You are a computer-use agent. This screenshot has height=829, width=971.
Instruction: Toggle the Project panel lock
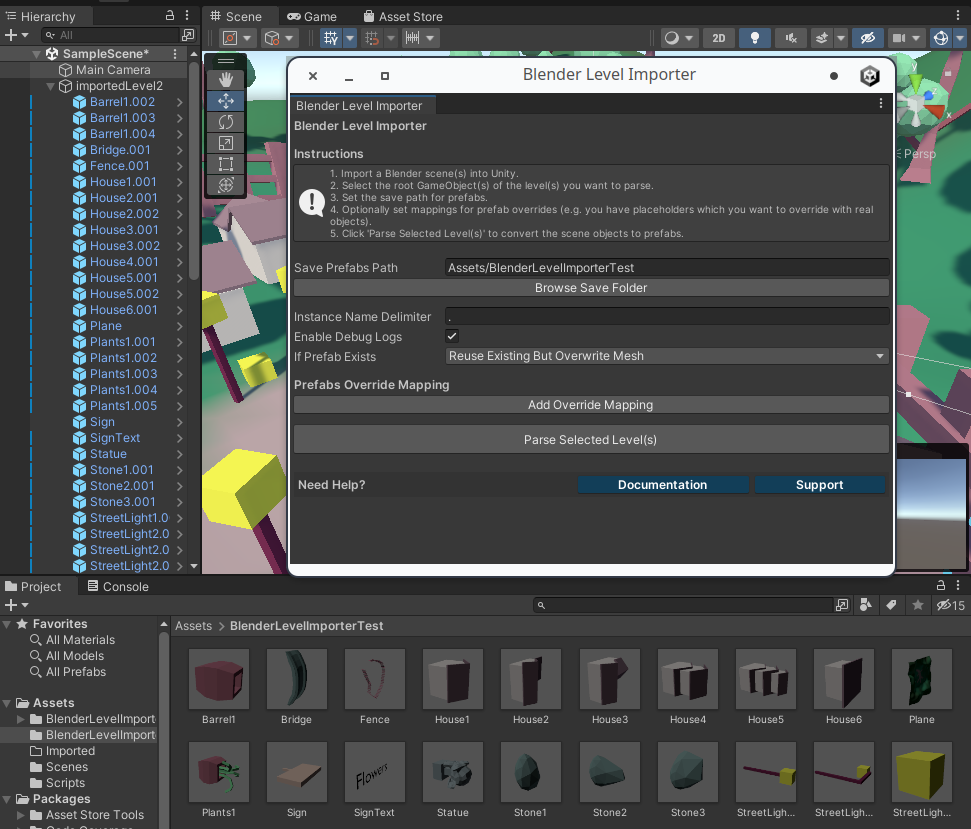(x=941, y=585)
